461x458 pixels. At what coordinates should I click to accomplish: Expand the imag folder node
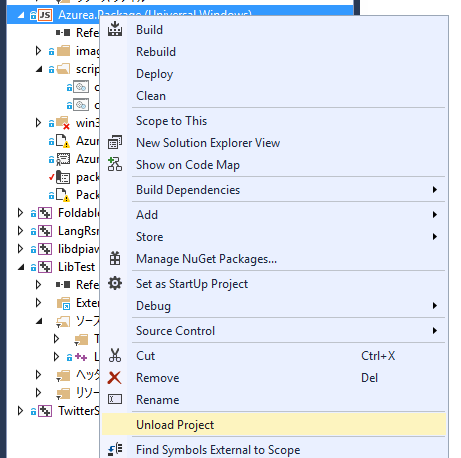pyautogui.click(x=38, y=51)
